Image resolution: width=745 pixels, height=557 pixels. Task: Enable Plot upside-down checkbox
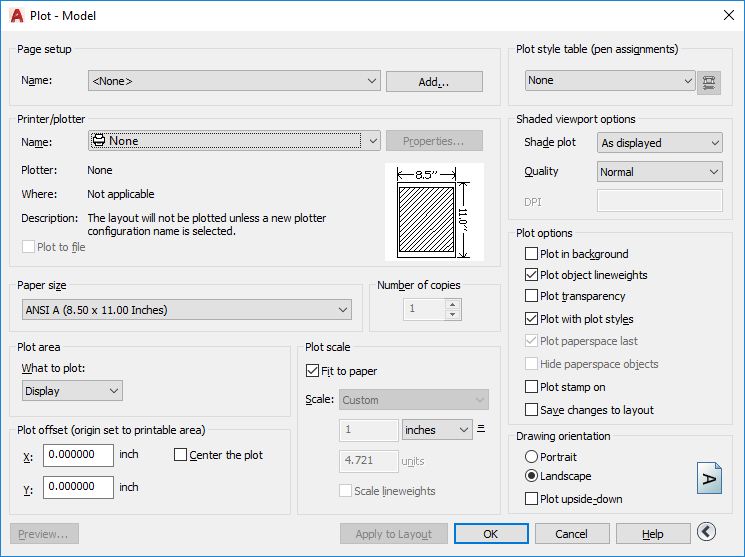tap(532, 499)
